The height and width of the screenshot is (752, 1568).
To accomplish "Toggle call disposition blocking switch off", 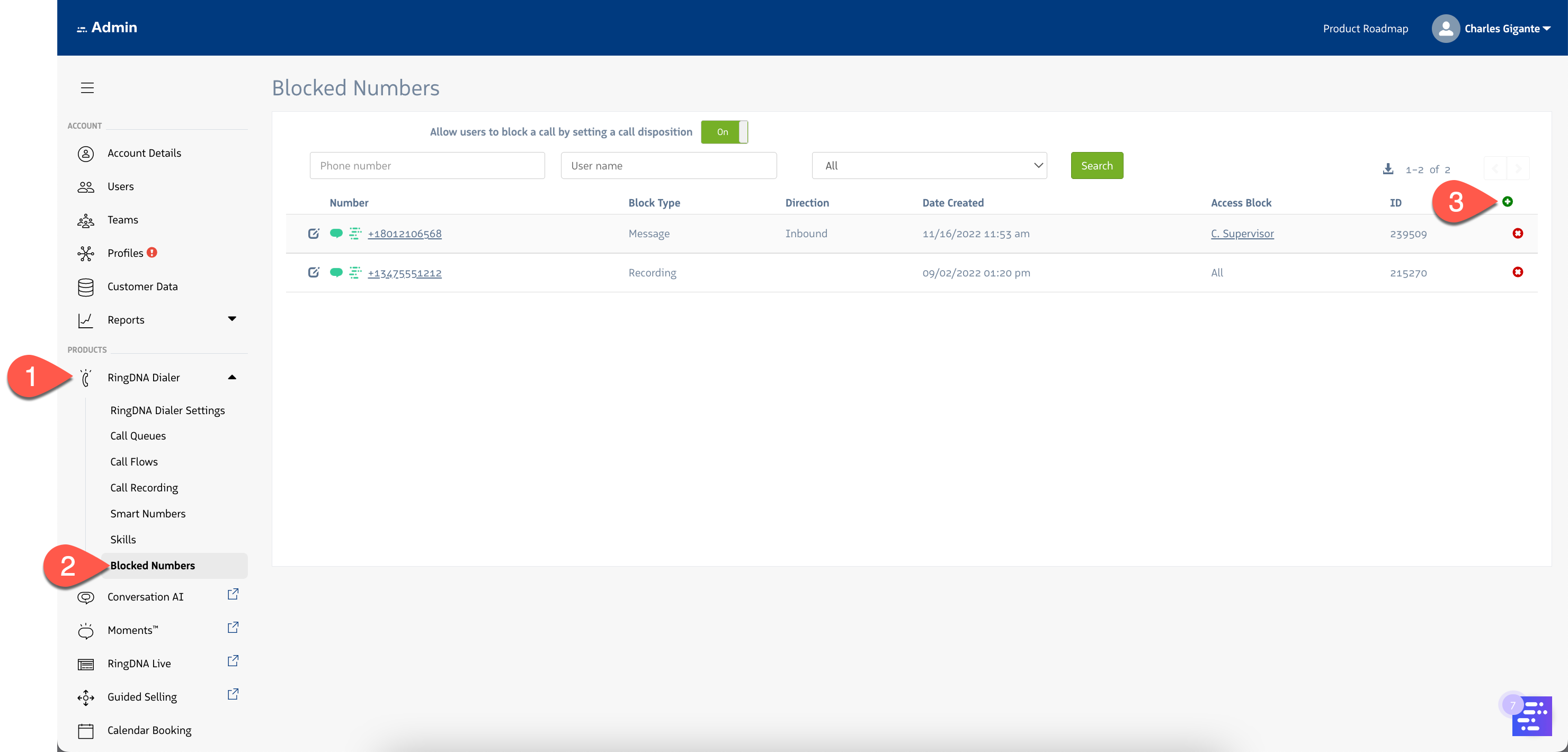I will coord(724,132).
